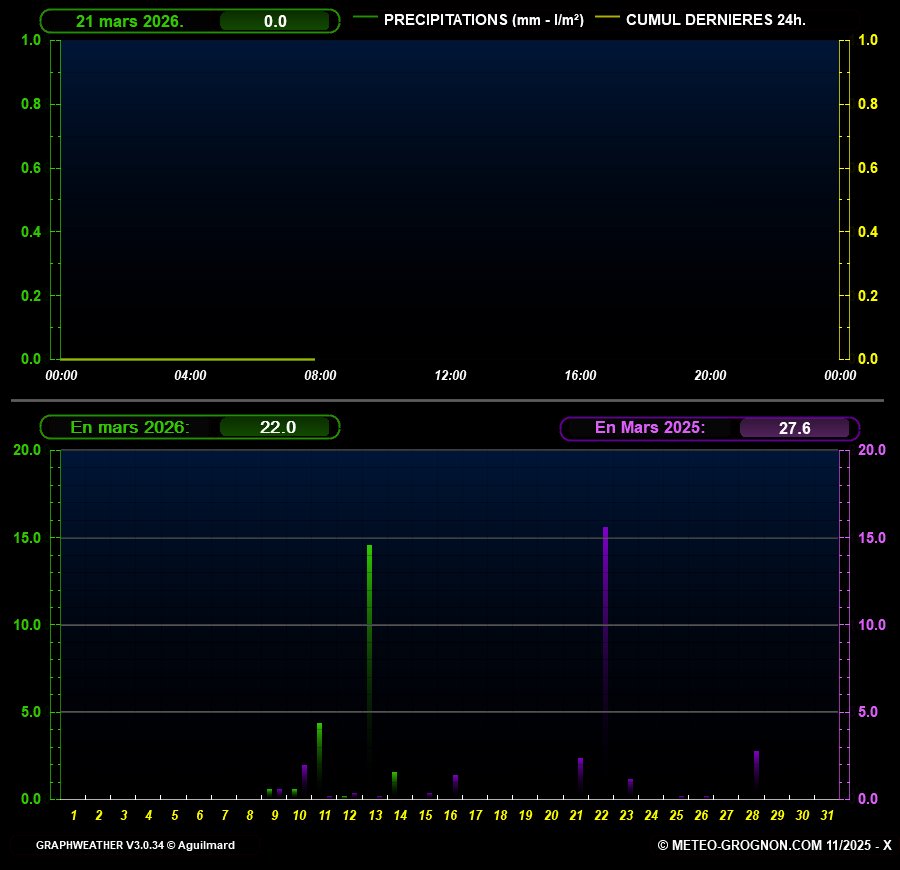Click the green PRECIPITATIONS legend line marker
900x870 pixels.
(x=365, y=19)
